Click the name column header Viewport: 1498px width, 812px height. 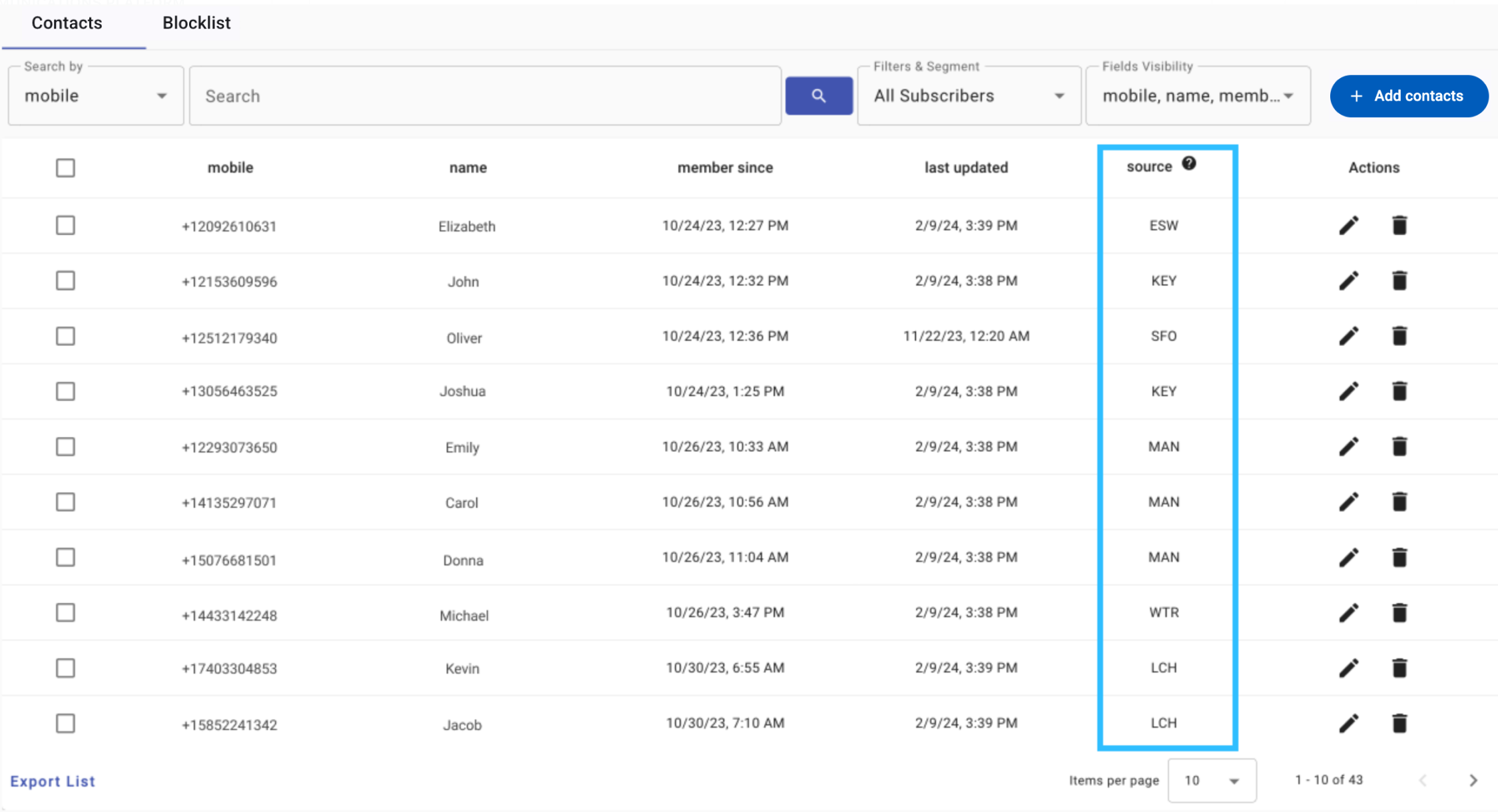(x=468, y=168)
